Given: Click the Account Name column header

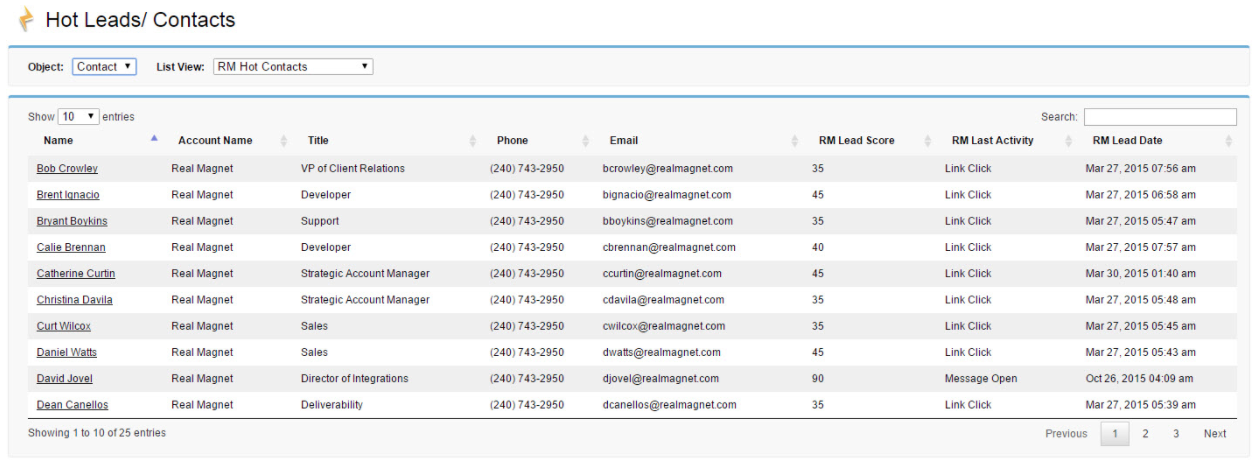Looking at the screenshot, I should click(x=215, y=141).
